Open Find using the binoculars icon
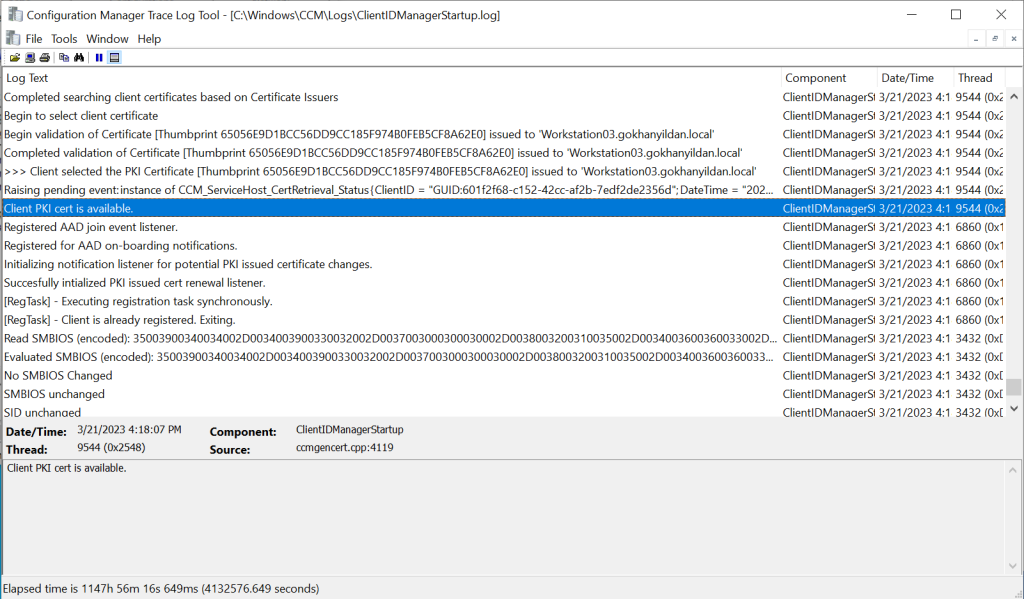The image size is (1024, 599). click(x=79, y=57)
